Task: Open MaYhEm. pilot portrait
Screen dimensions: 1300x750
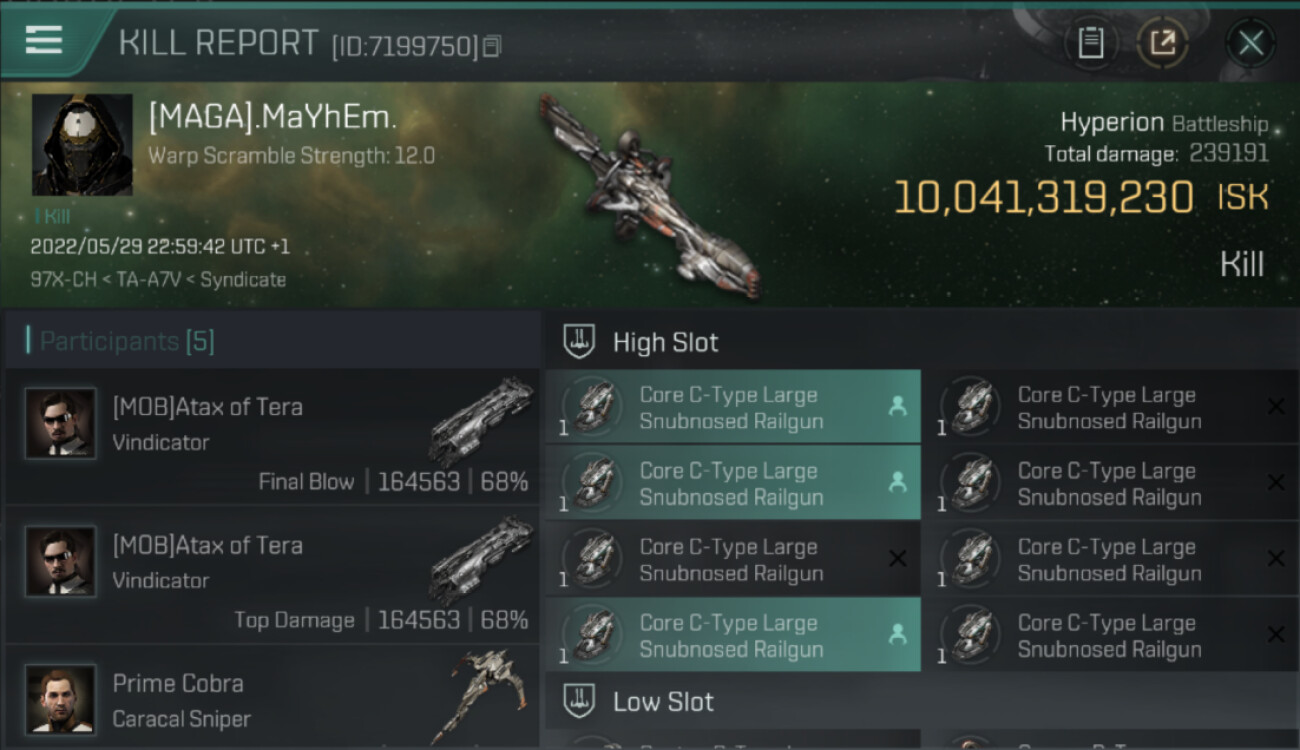Action: [x=82, y=145]
